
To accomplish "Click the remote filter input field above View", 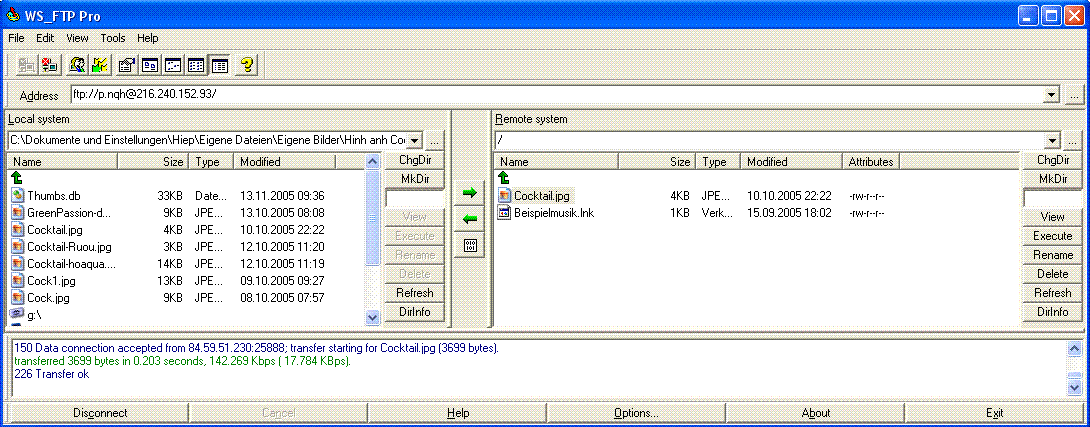I will 1052,198.
